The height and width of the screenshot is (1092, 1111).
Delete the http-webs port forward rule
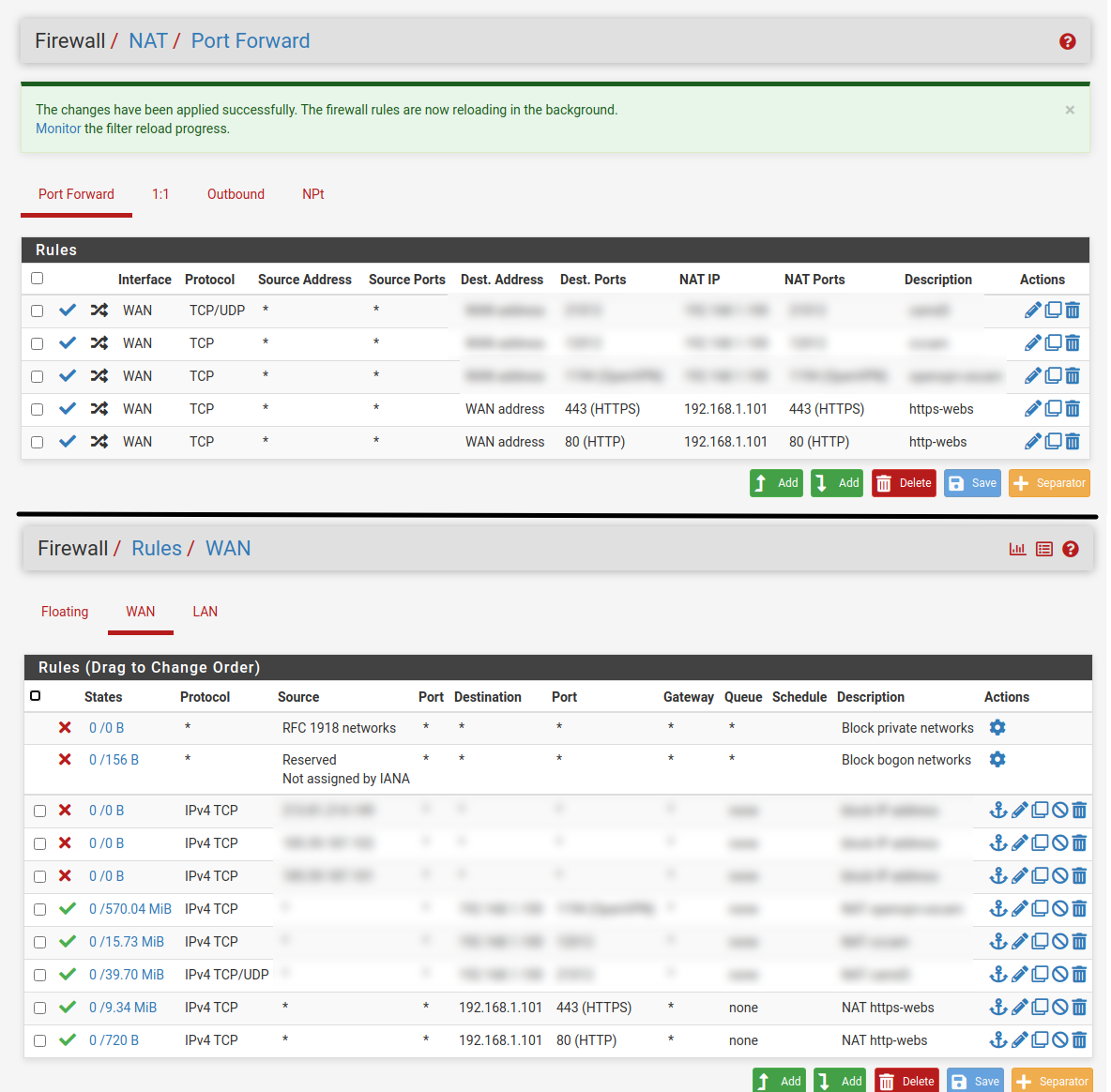coord(1073,441)
